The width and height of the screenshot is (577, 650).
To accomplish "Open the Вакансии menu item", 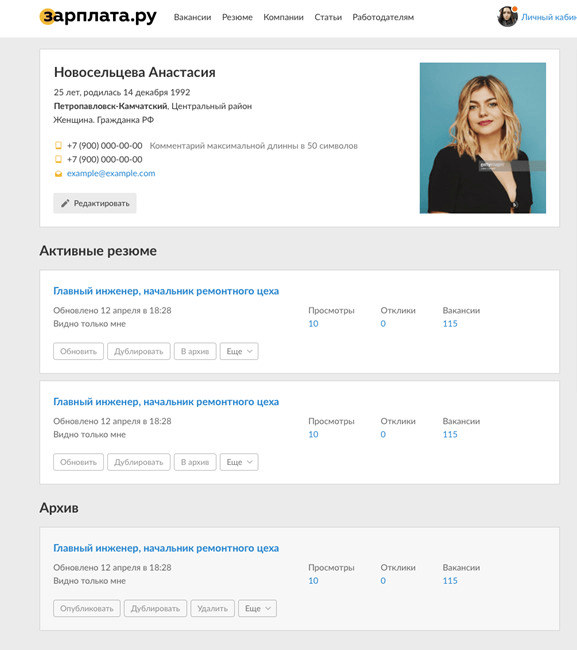I will click(x=192, y=17).
